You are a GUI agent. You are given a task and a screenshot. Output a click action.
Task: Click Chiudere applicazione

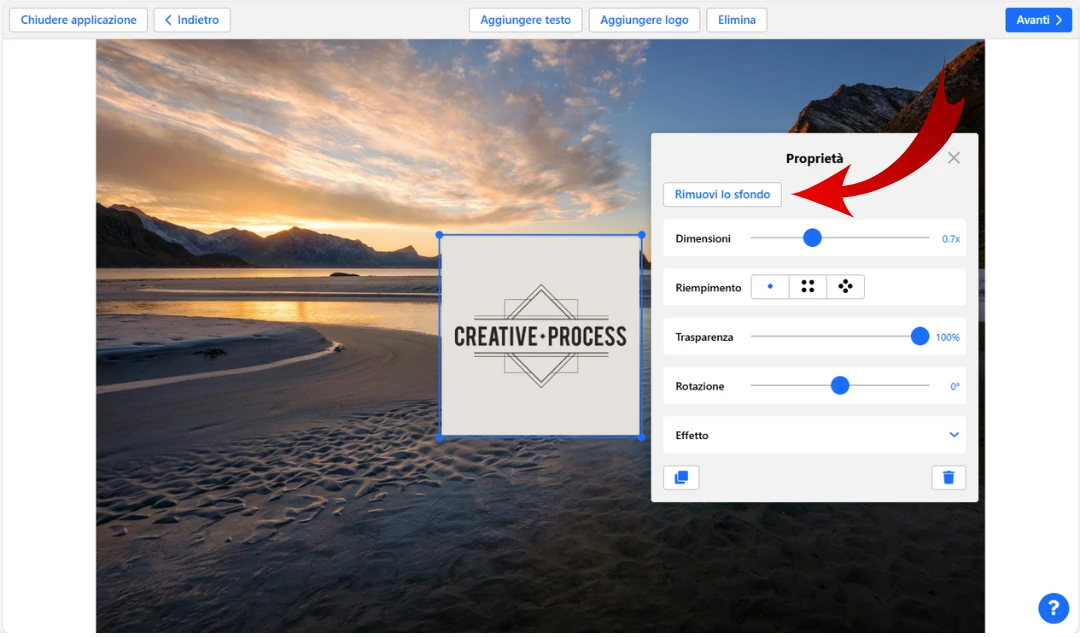pos(78,19)
